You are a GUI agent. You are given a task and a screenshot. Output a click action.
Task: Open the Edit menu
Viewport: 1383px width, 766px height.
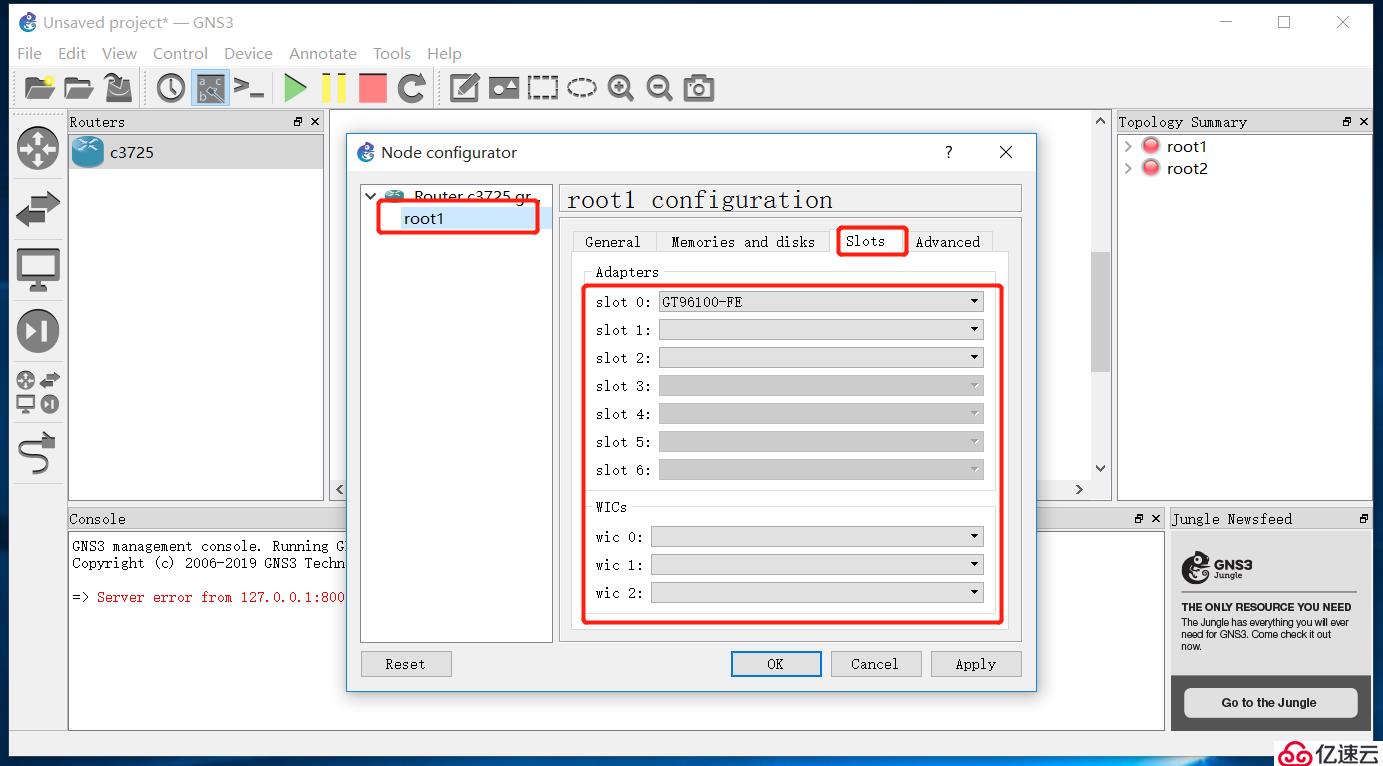(72, 53)
